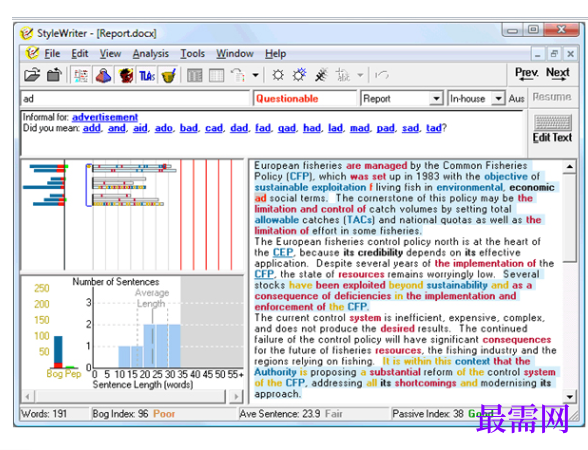Open the View menu

[110, 54]
